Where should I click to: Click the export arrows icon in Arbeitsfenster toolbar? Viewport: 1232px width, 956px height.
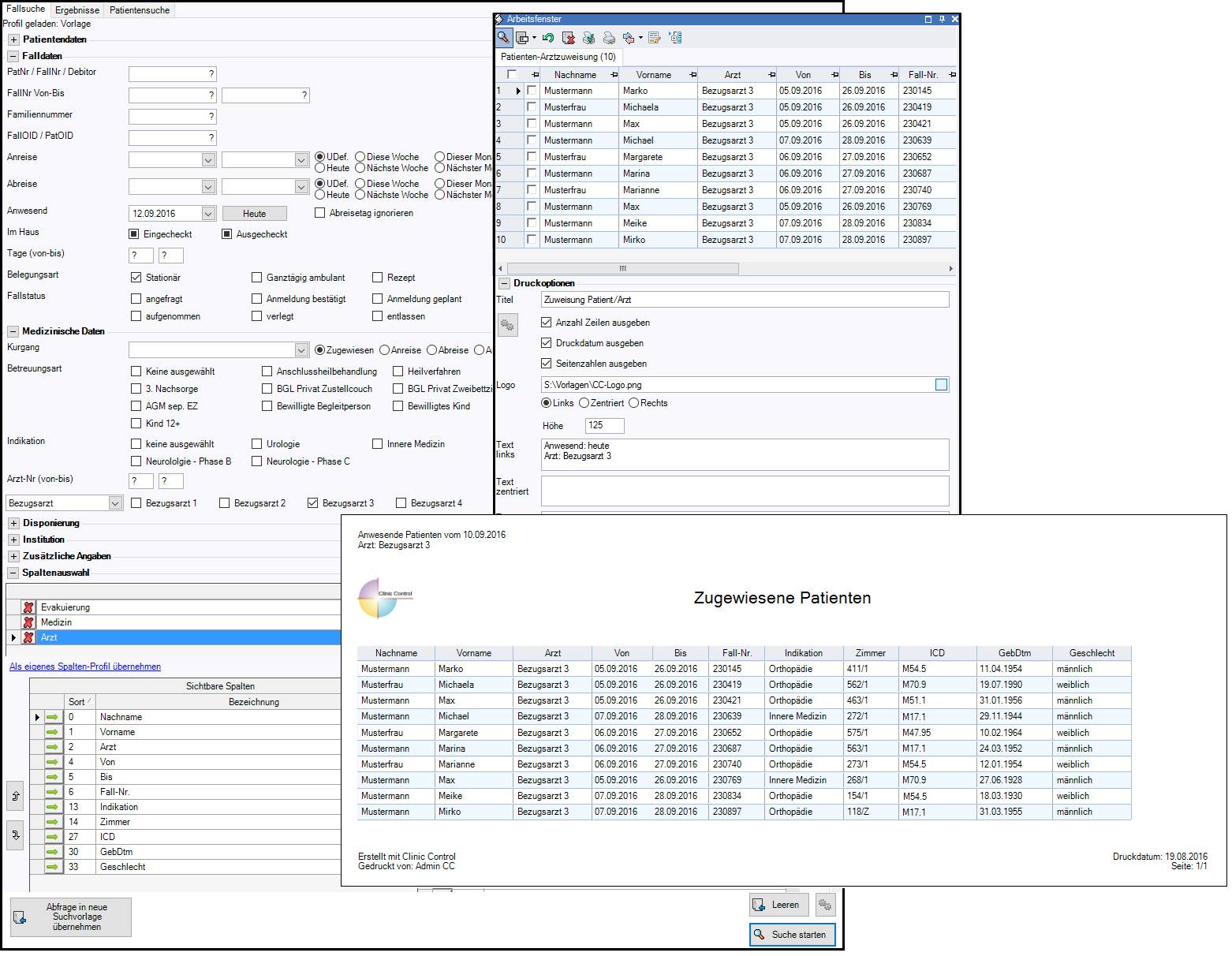[629, 37]
